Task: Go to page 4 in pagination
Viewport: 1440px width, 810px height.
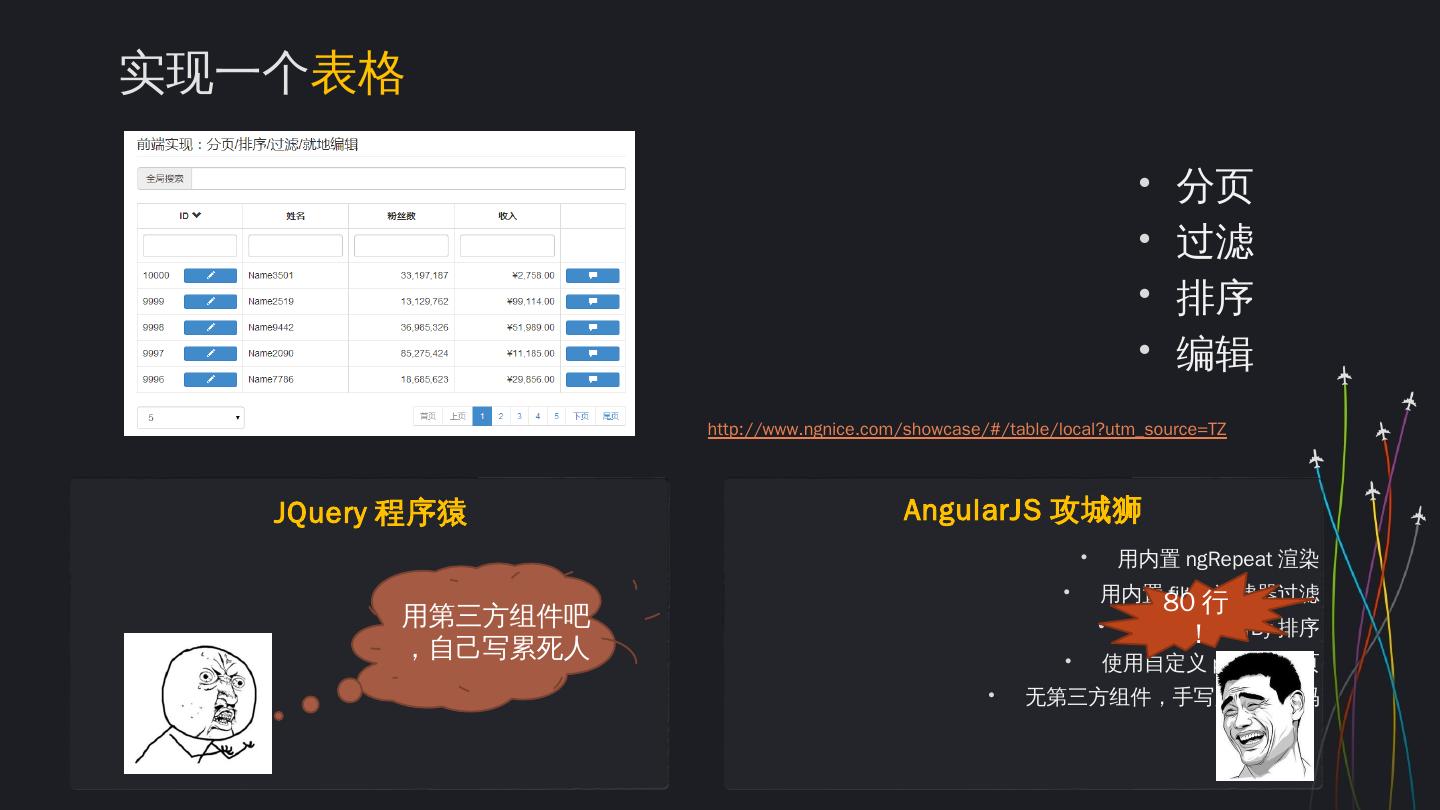Action: pos(538,417)
